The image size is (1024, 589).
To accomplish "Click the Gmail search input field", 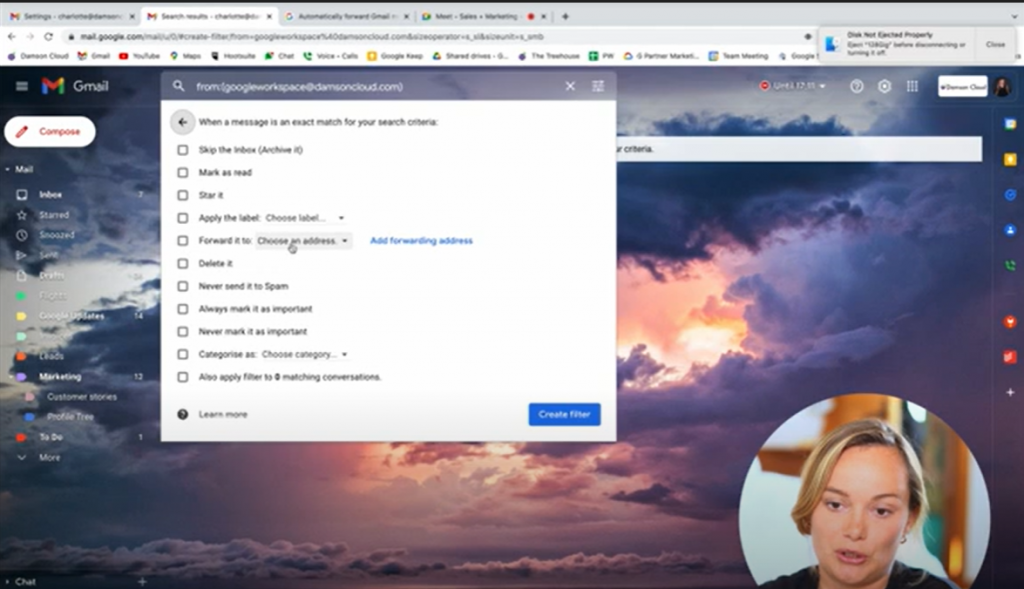I will tap(376, 86).
